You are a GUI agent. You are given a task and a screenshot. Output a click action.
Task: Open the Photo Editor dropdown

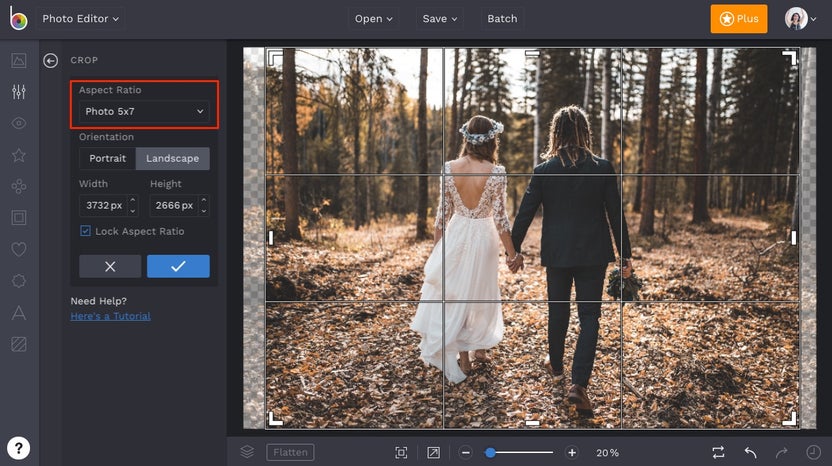tap(80, 18)
